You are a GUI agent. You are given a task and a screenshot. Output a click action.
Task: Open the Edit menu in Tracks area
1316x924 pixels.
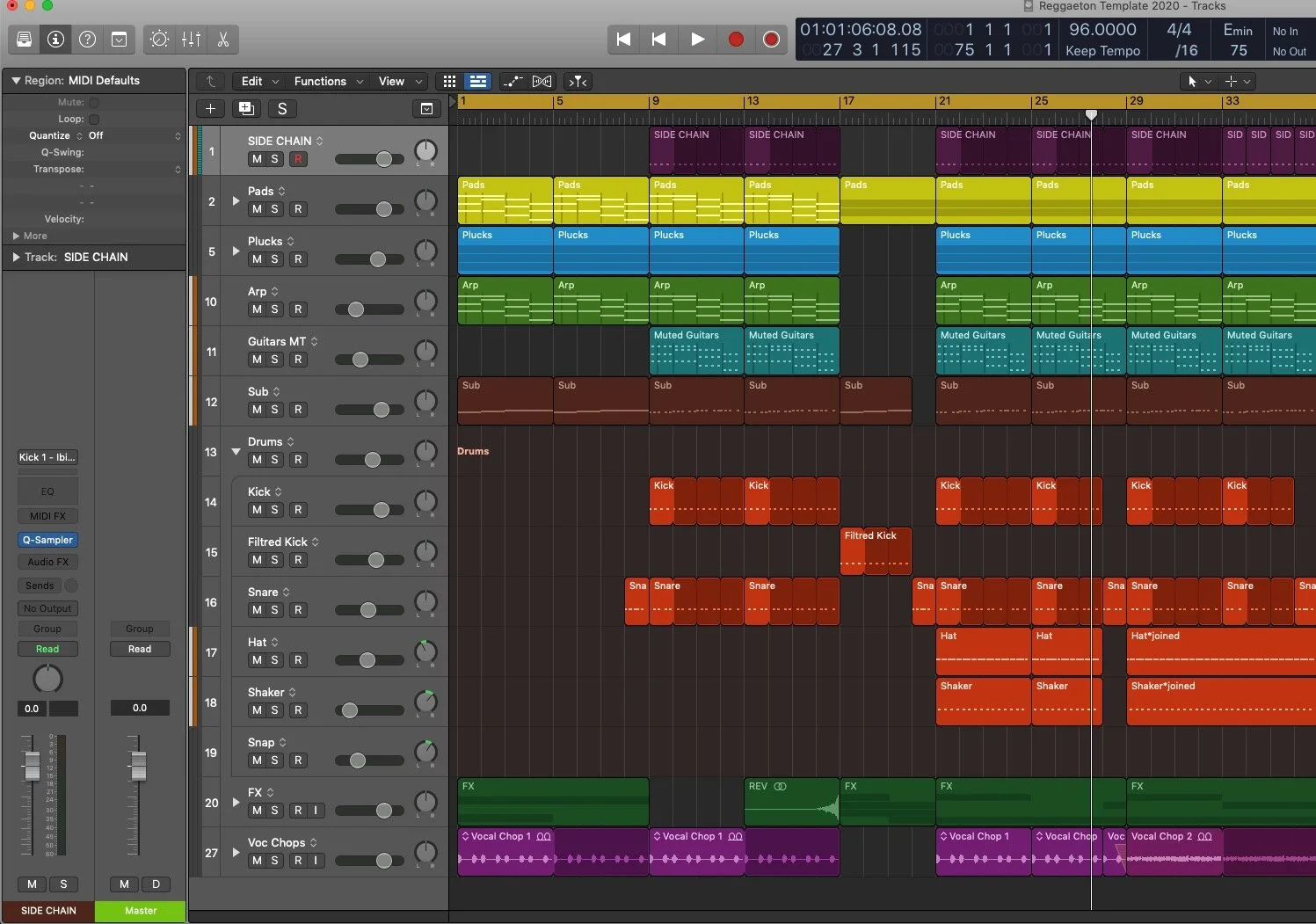(x=259, y=82)
